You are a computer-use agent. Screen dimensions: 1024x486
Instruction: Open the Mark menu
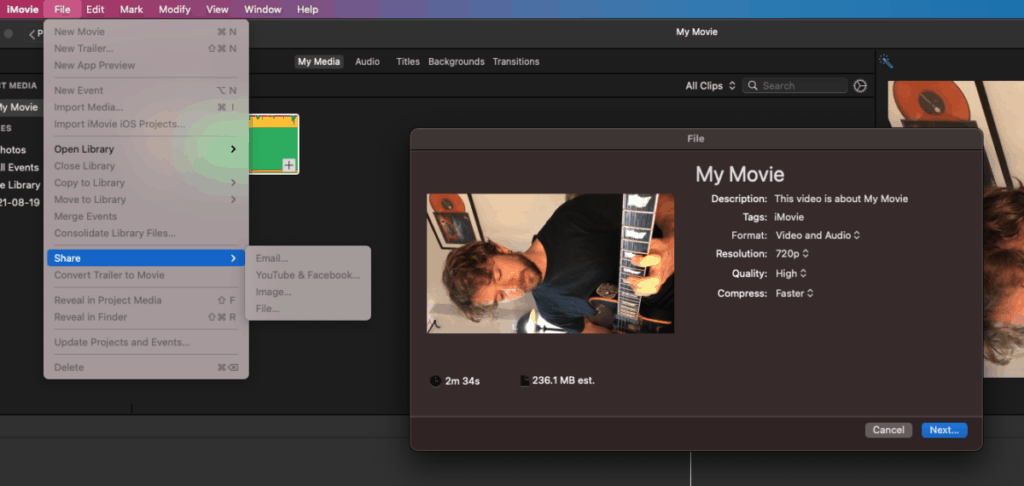(131, 9)
